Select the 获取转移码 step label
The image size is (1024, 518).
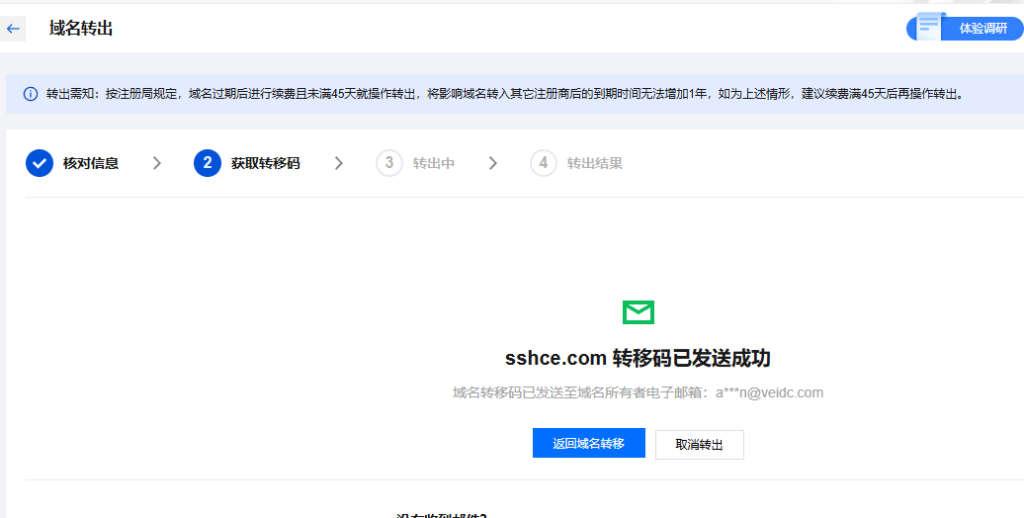(265, 163)
